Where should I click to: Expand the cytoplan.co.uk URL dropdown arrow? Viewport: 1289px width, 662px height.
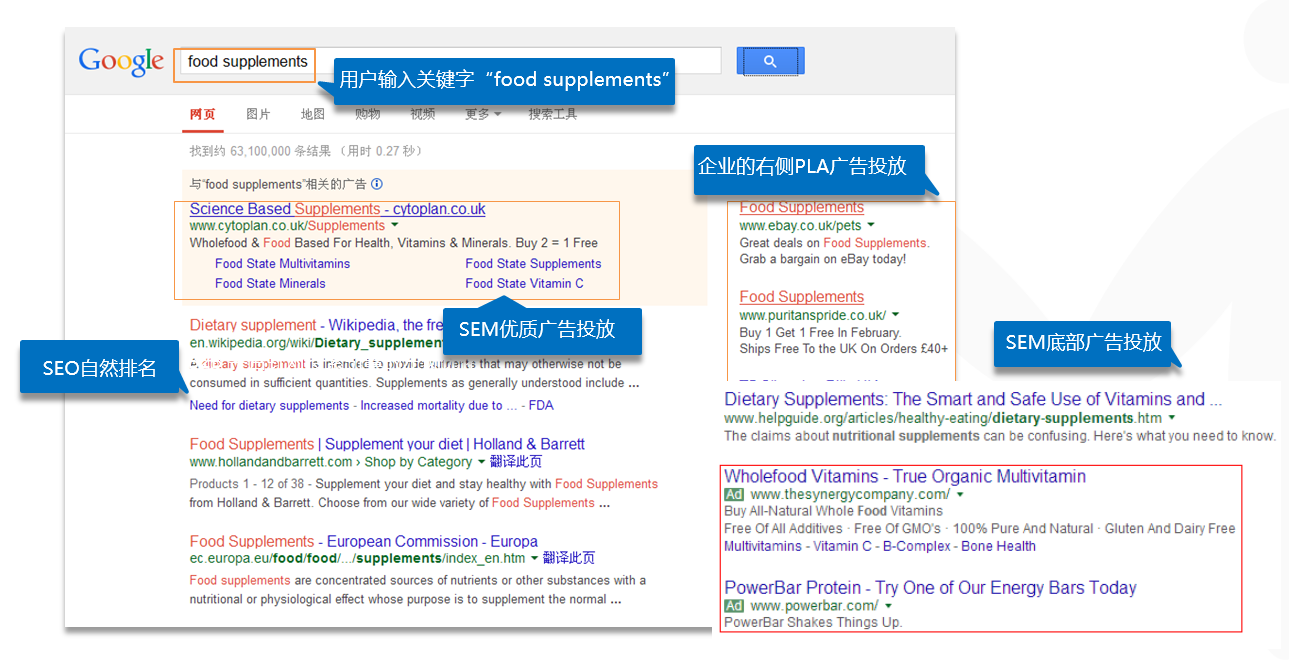click(x=395, y=227)
